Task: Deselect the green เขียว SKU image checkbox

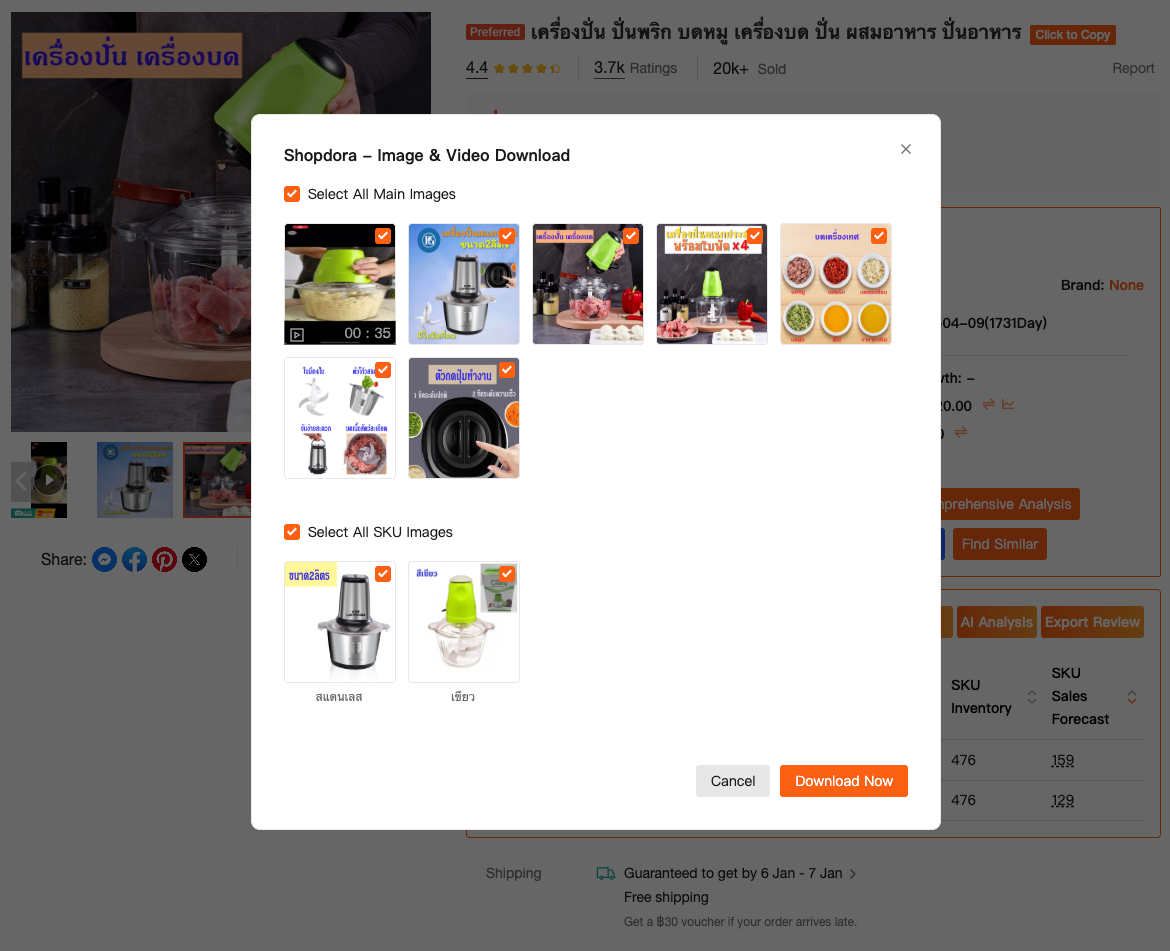Action: 507,574
